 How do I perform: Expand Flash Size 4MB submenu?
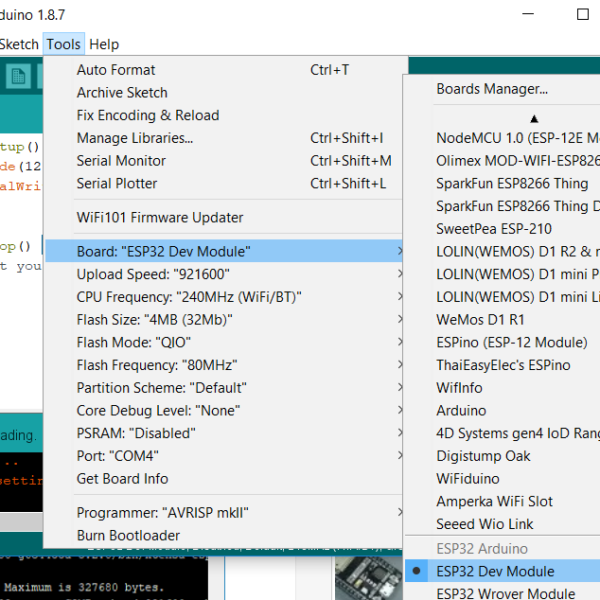(223, 320)
